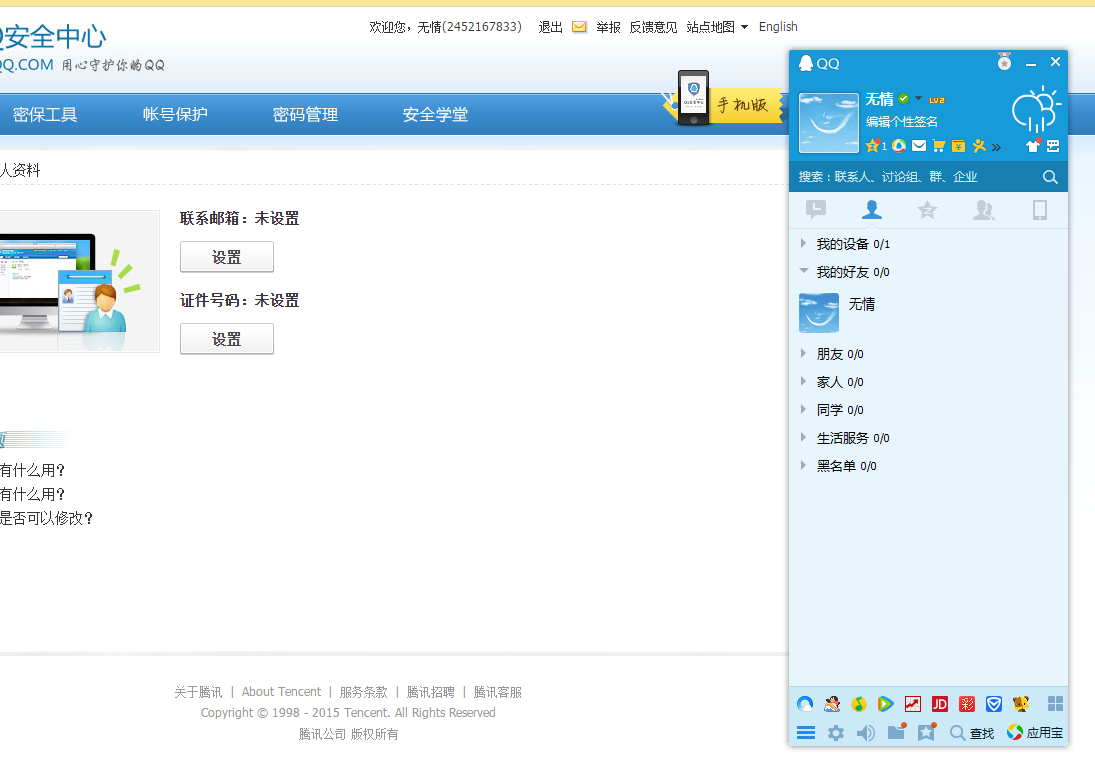Open the 帐号保护 menu

click(x=175, y=115)
